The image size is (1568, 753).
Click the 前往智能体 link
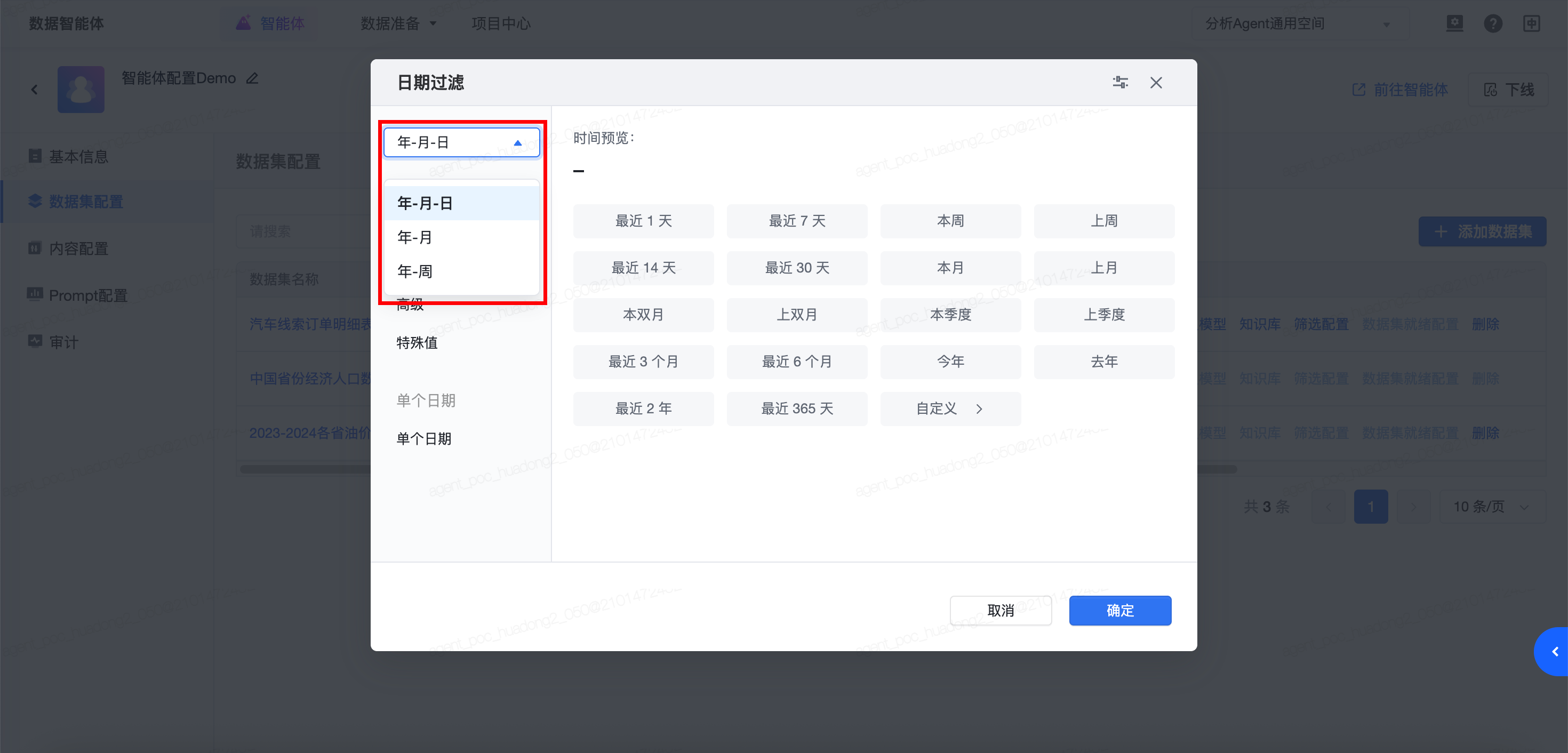coord(1399,90)
